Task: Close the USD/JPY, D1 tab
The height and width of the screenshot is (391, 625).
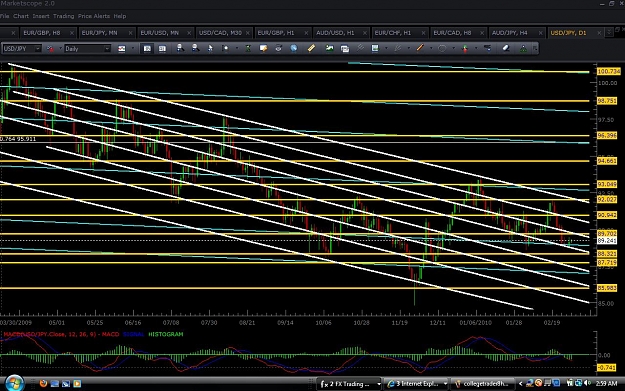Action: 599,33
